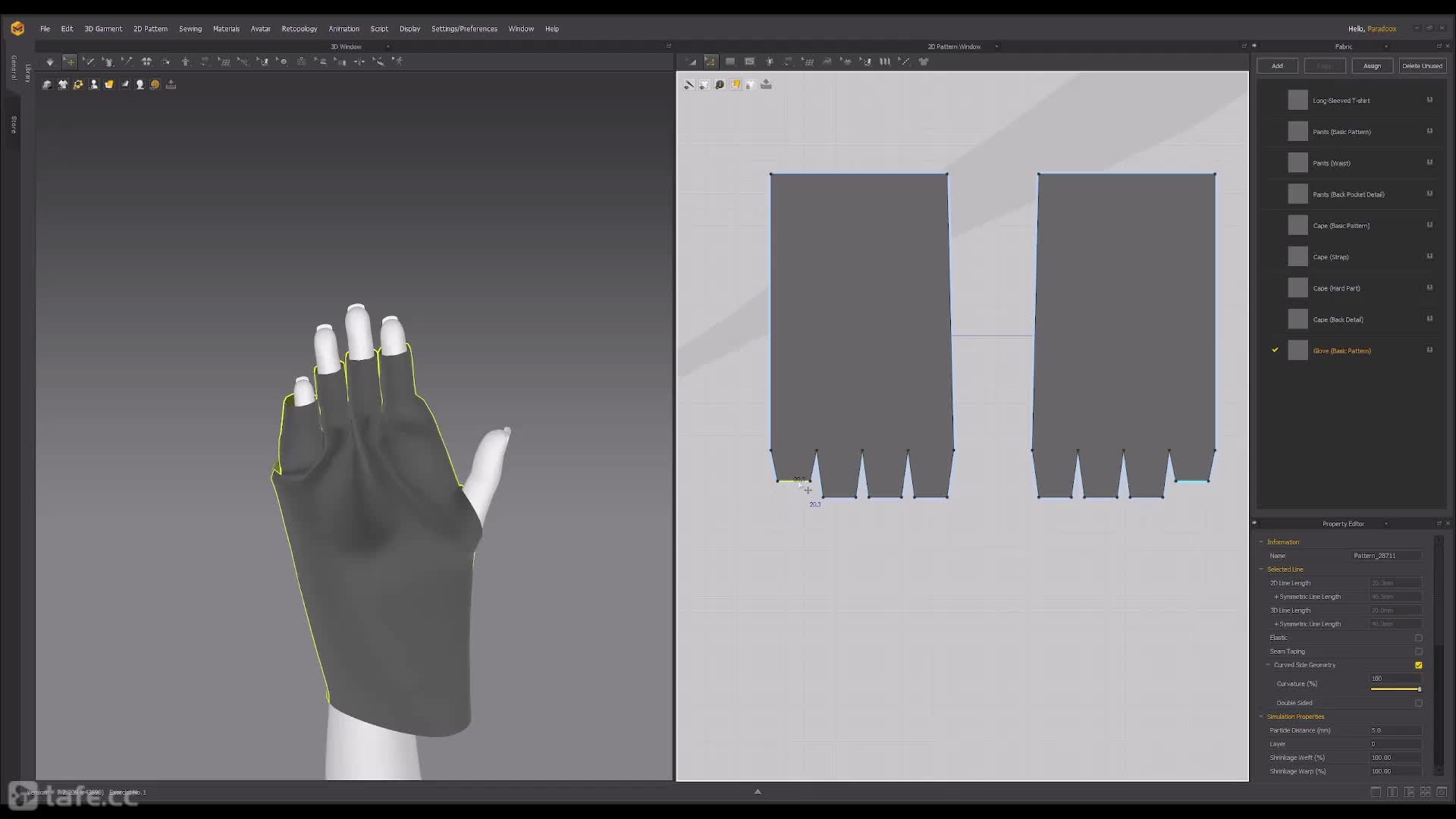
Task: Toggle the 2D pattern info display icon
Action: tap(720, 84)
